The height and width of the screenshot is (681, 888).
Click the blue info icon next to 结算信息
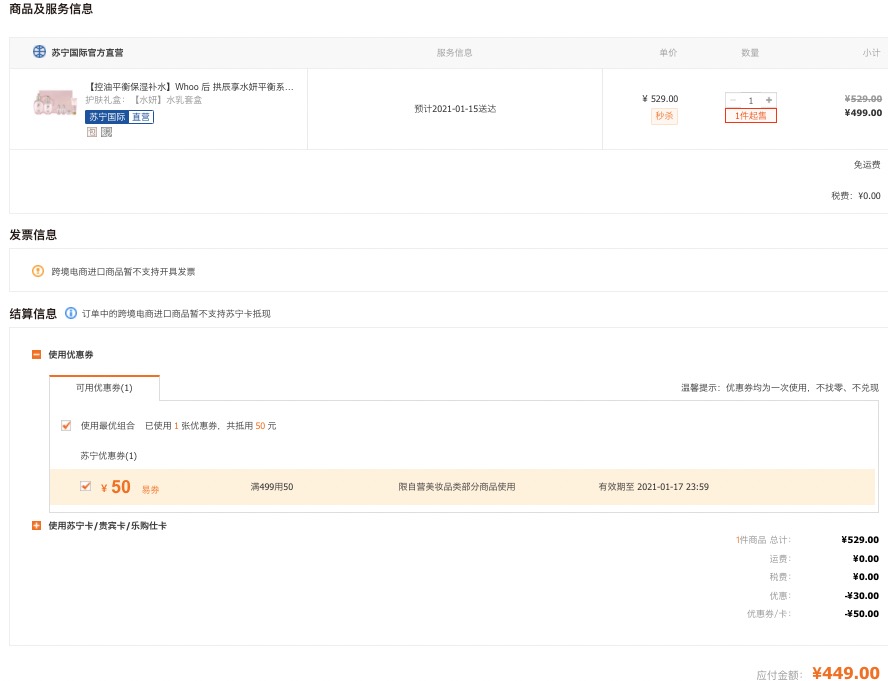tap(71, 313)
